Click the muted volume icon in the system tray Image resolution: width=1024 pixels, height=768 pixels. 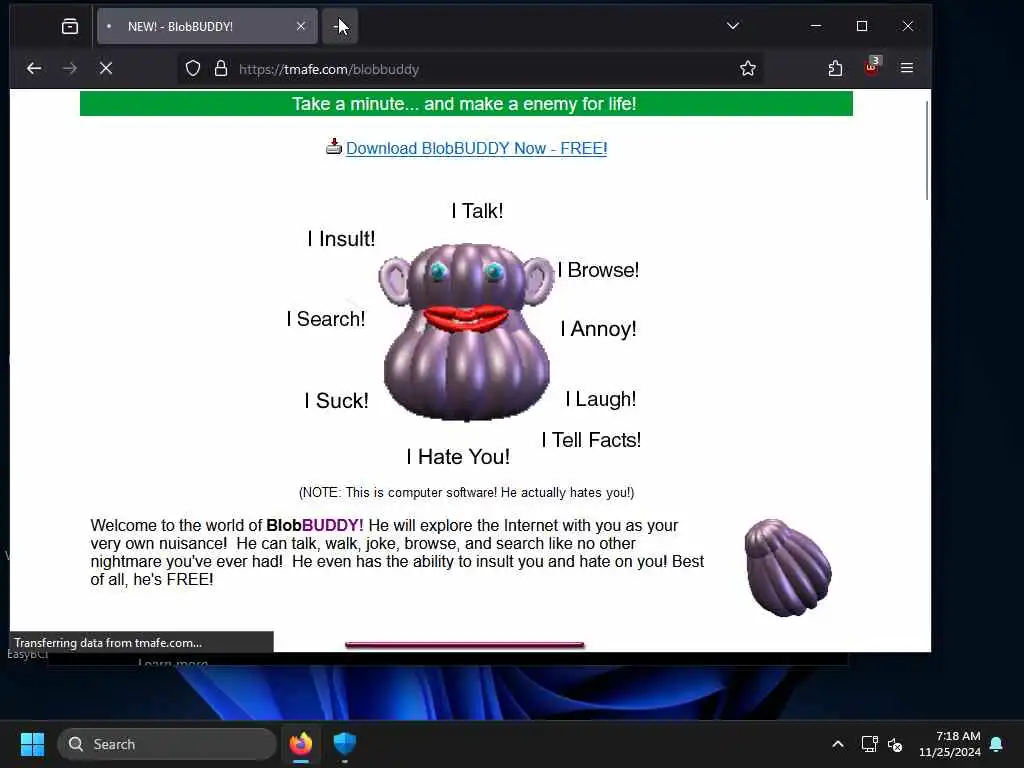click(x=895, y=744)
